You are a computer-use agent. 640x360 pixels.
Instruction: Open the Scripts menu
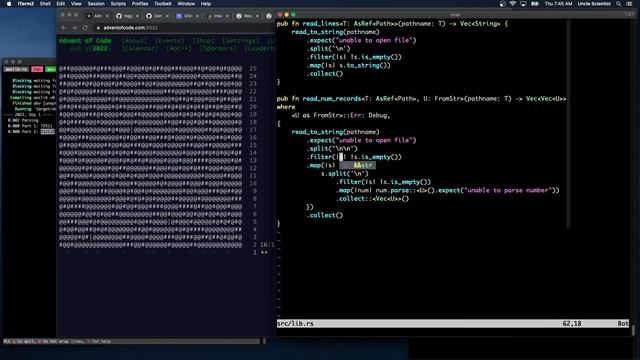[118, 4]
